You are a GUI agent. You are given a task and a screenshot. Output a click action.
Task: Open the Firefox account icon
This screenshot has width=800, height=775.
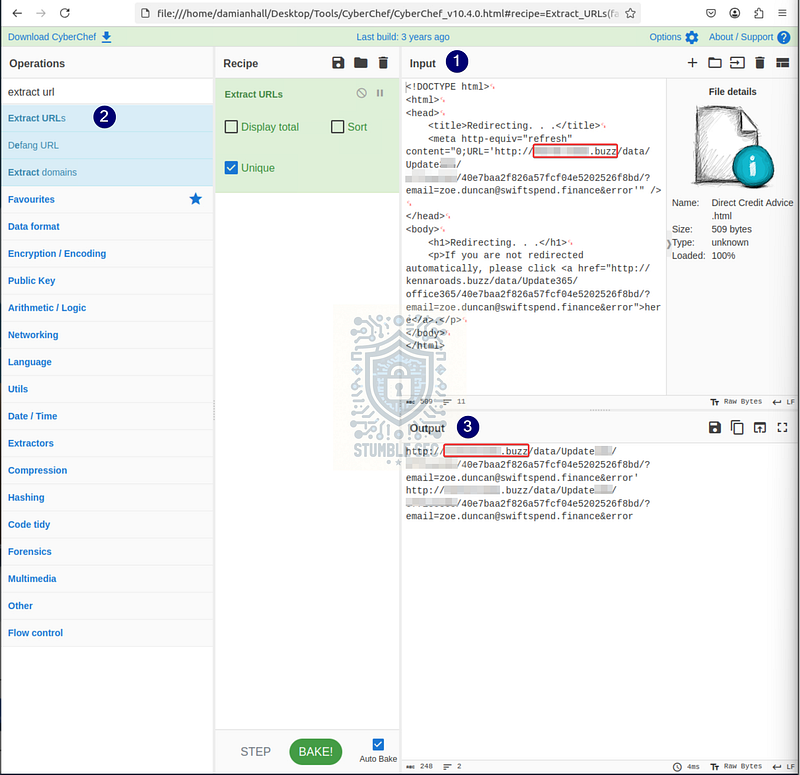(x=735, y=13)
